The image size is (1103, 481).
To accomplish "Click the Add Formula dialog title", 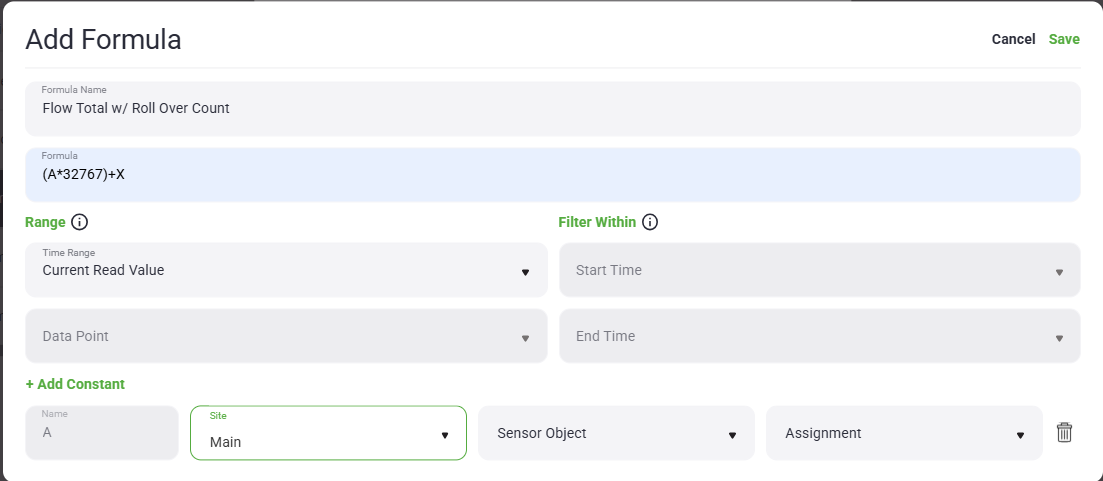I will (103, 40).
